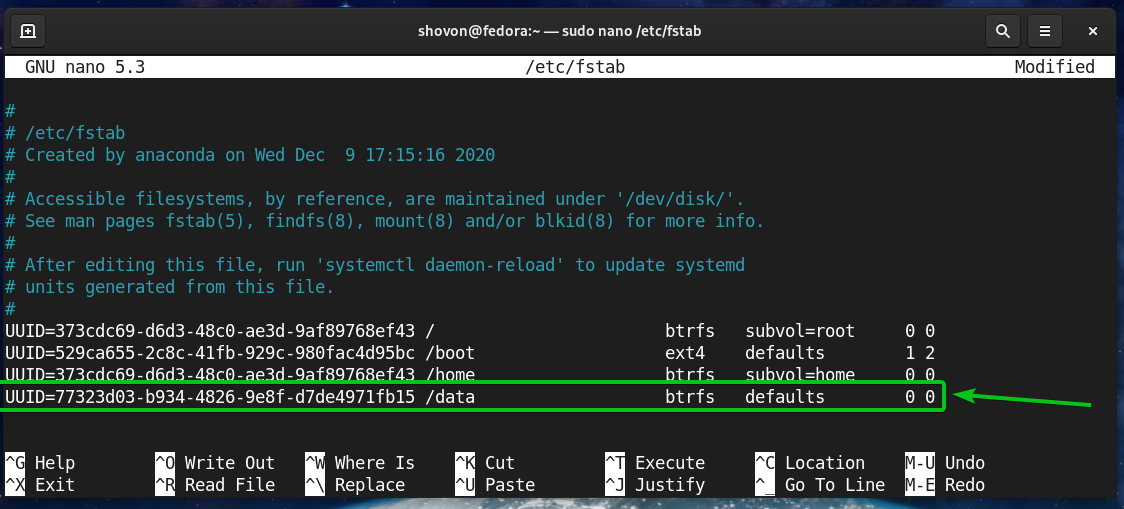The height and width of the screenshot is (509, 1124).
Task: Click the '# /etc/fstab' comment line
Action: 65,133
